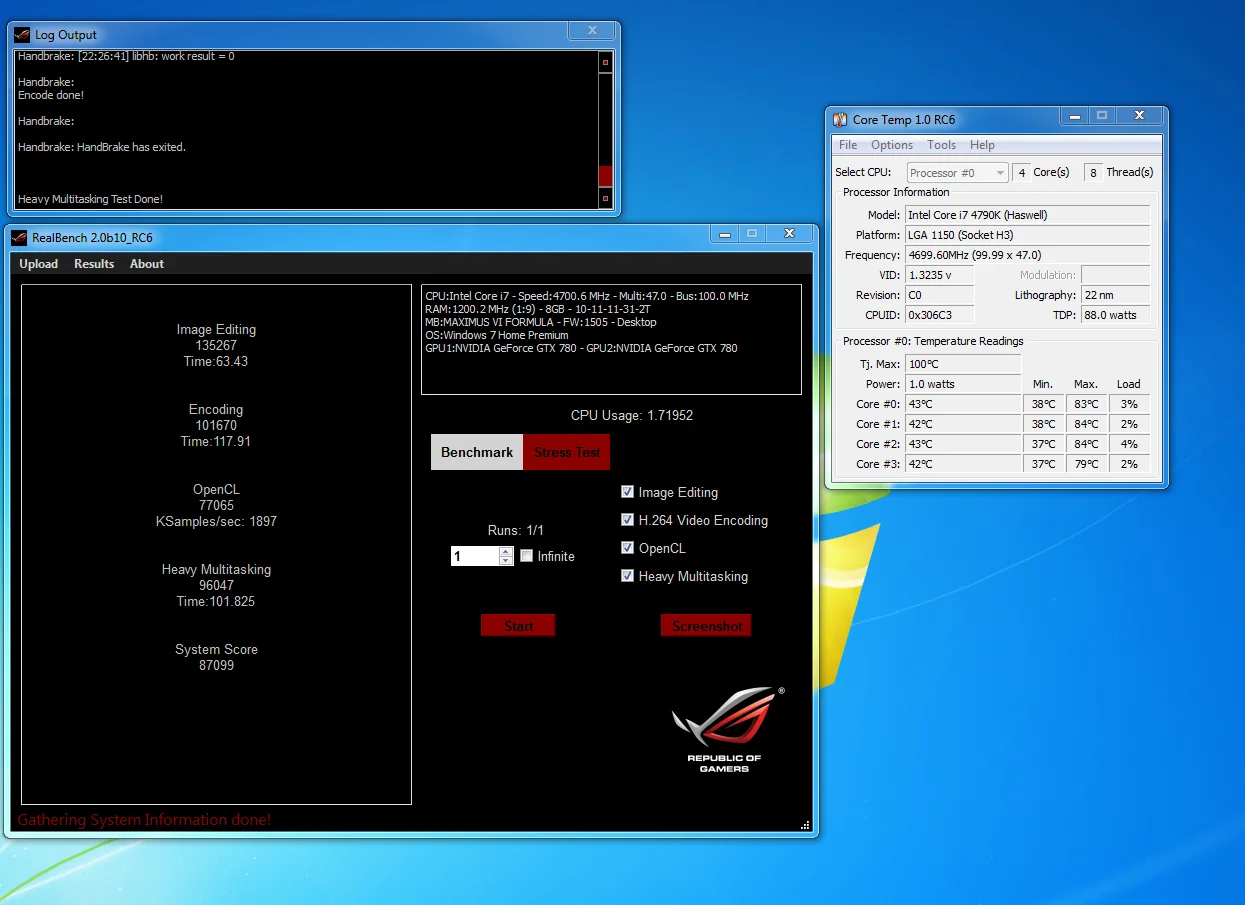Click the Encoding score 101670
The image size is (1245, 905).
coord(216,425)
